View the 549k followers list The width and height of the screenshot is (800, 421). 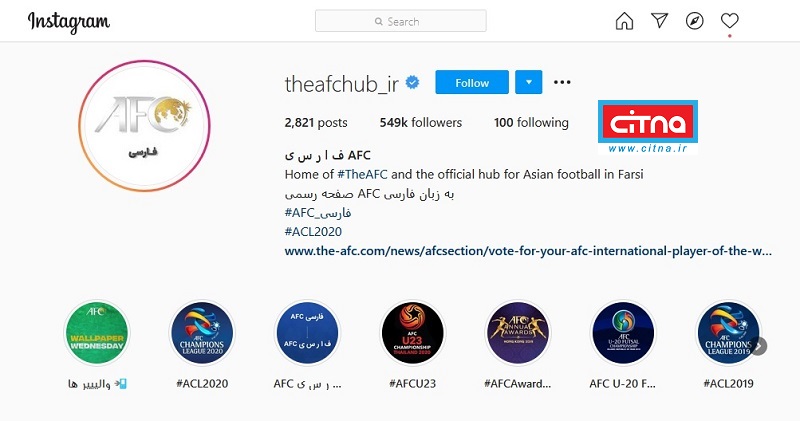(420, 122)
